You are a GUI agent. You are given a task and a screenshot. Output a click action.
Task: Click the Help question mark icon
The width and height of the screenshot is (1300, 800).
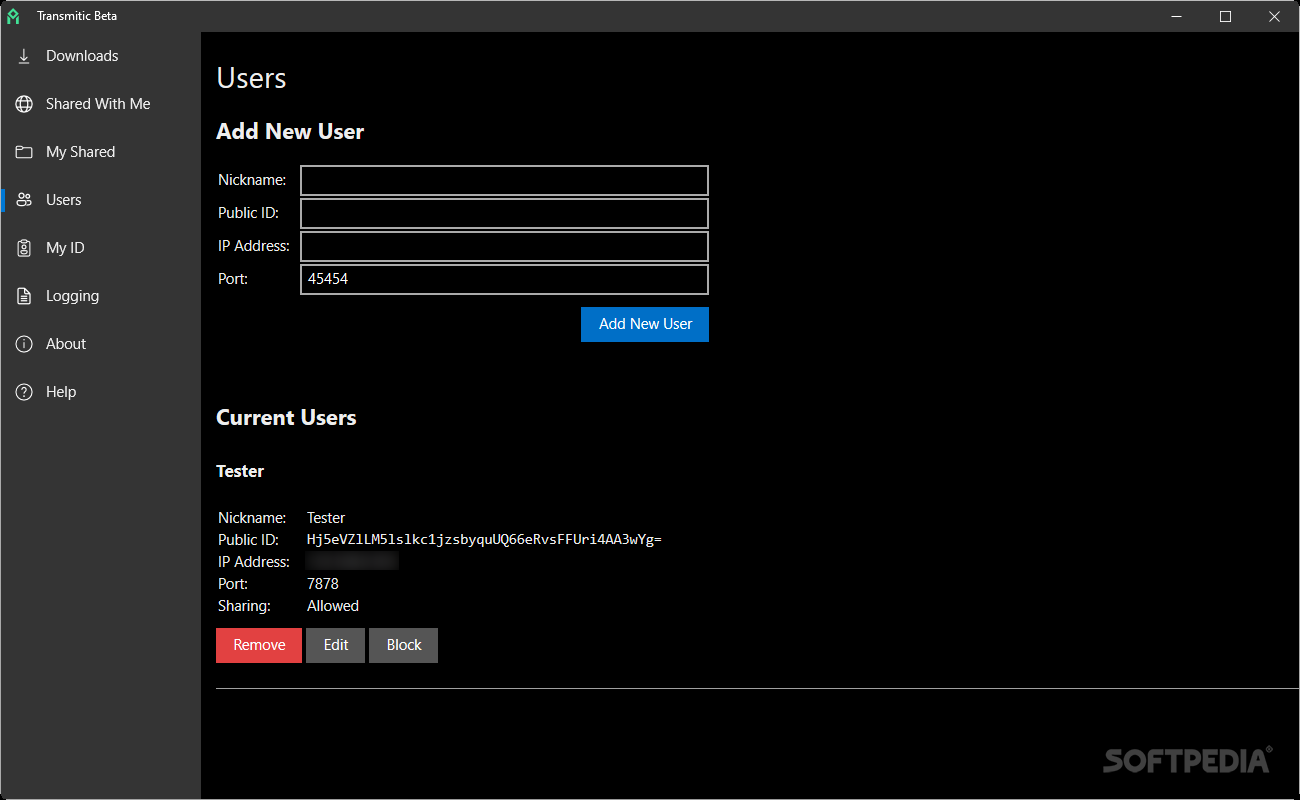pos(24,392)
